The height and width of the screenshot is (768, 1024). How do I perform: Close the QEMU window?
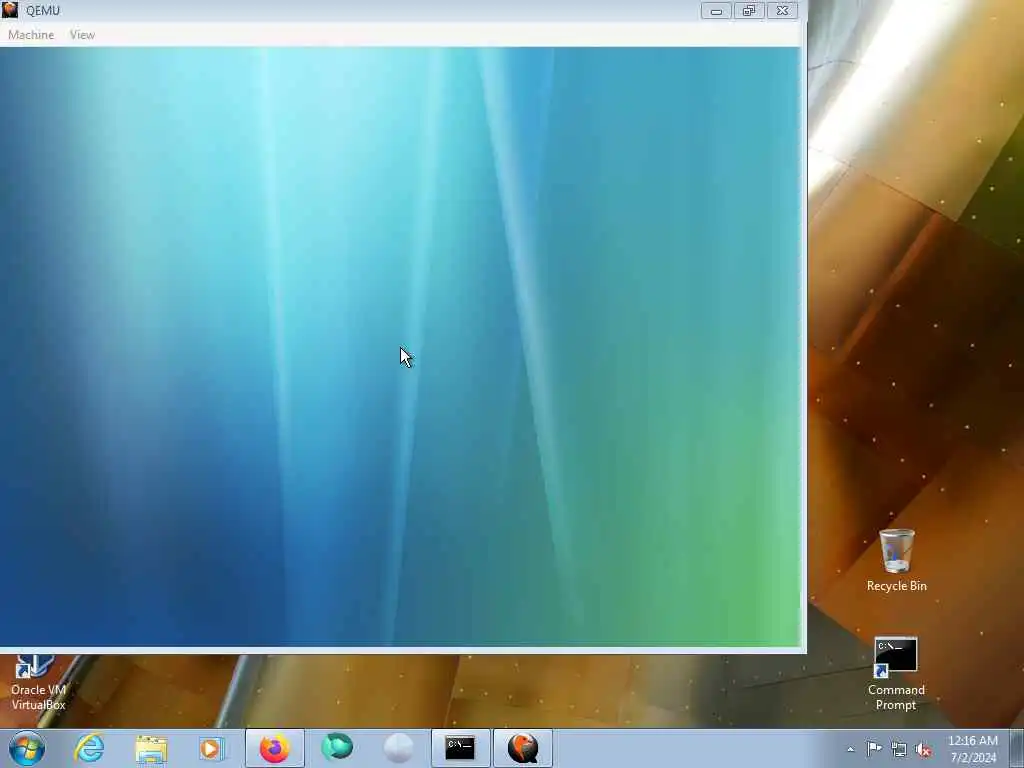click(782, 10)
